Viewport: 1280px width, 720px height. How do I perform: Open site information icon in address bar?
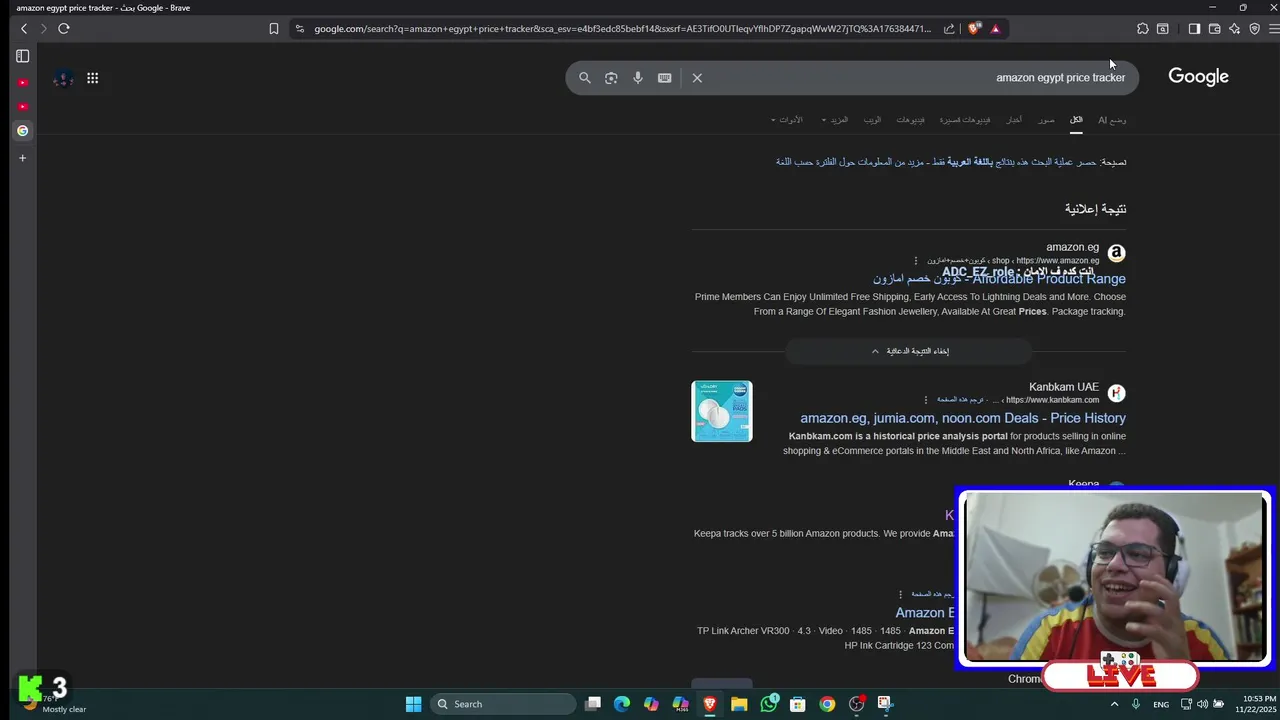tap(300, 29)
